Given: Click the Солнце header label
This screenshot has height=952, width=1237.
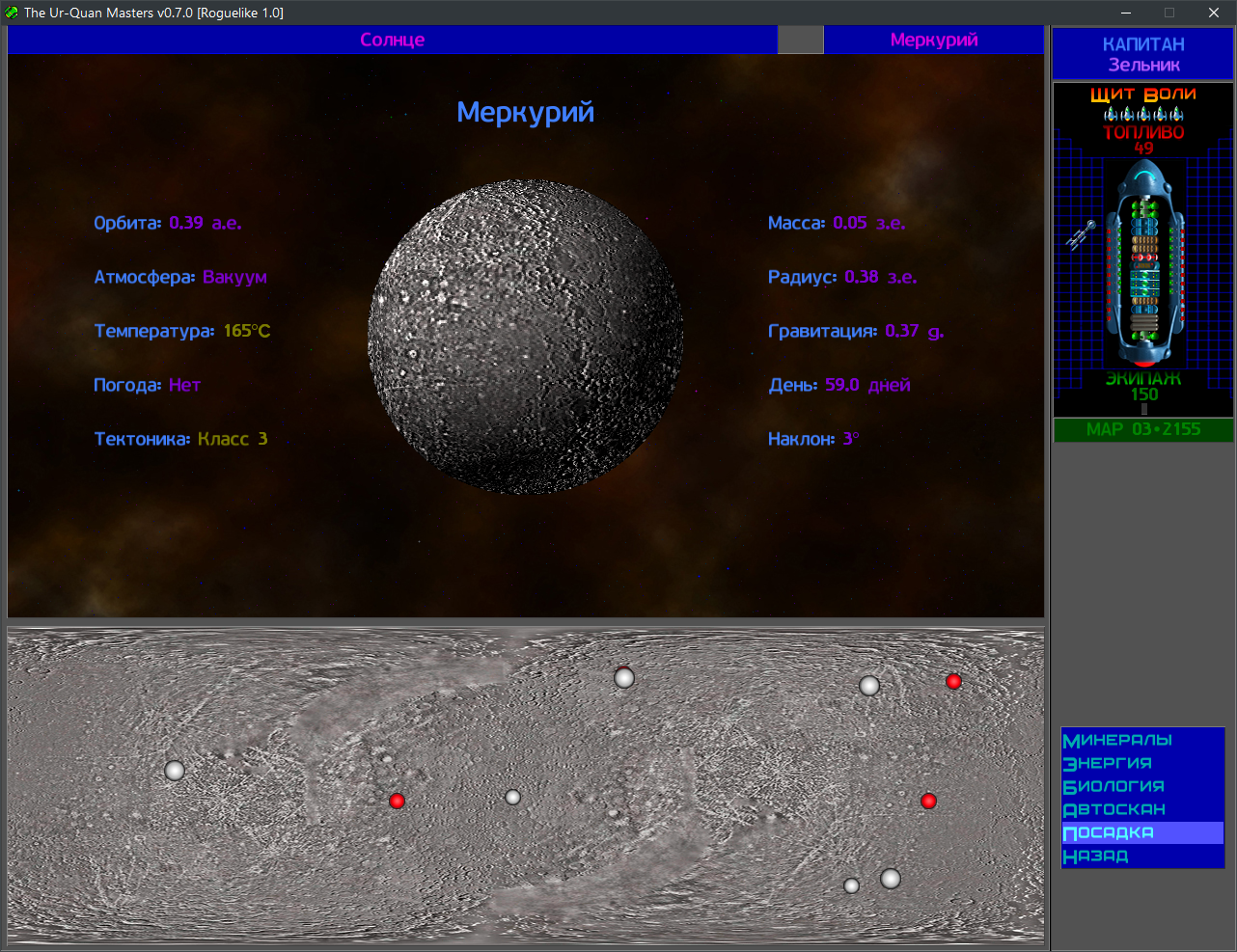Looking at the screenshot, I should click(x=392, y=40).
